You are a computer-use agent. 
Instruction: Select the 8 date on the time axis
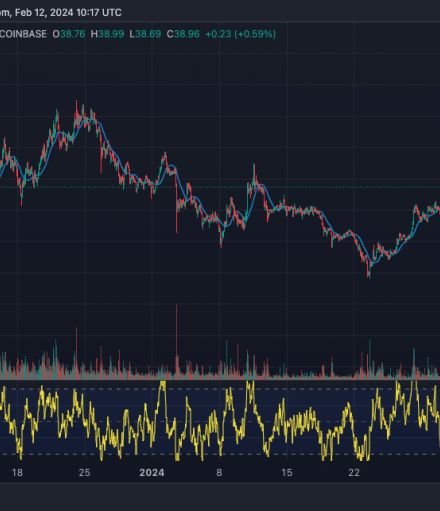219,472
